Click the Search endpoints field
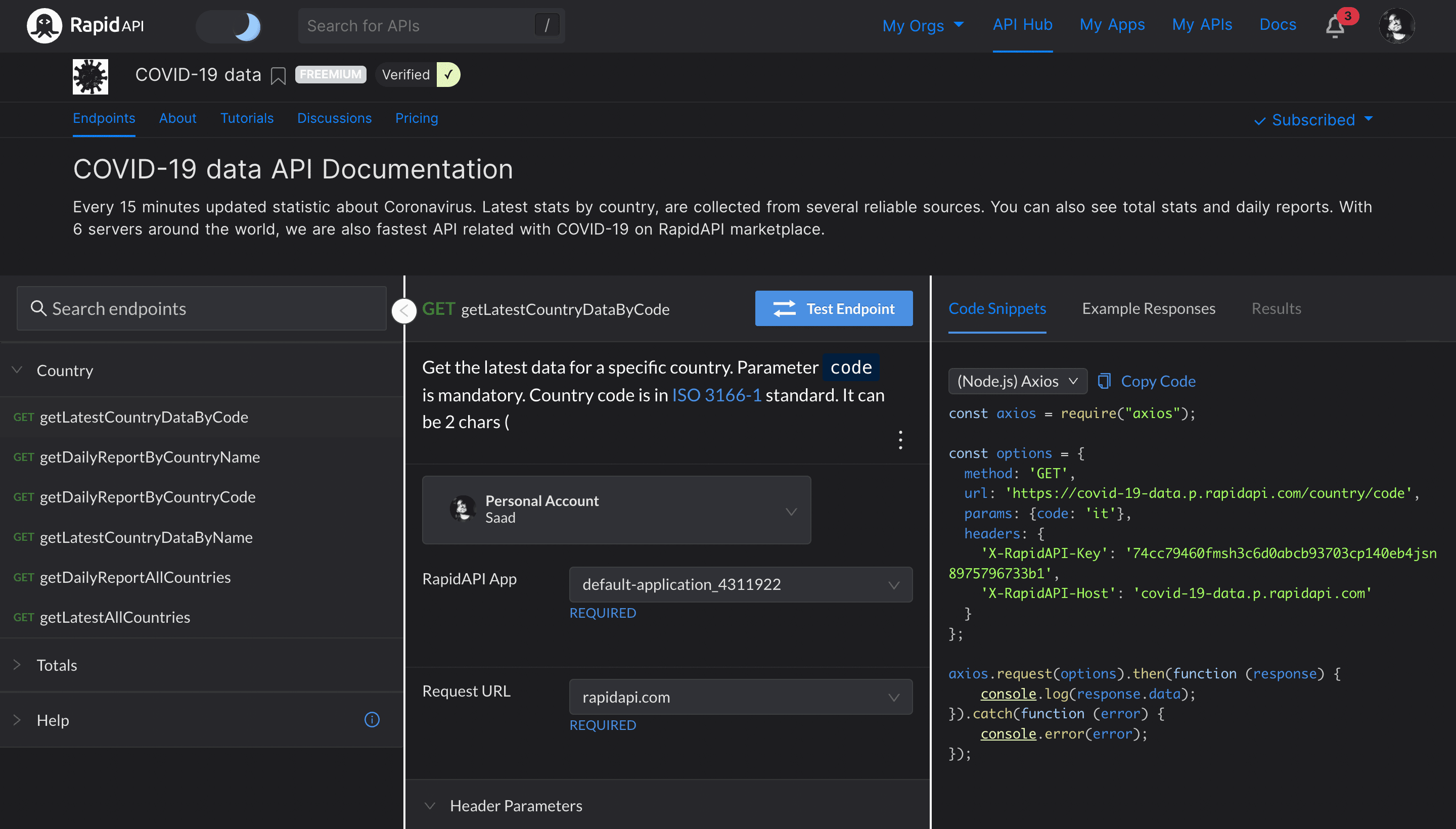 point(202,308)
